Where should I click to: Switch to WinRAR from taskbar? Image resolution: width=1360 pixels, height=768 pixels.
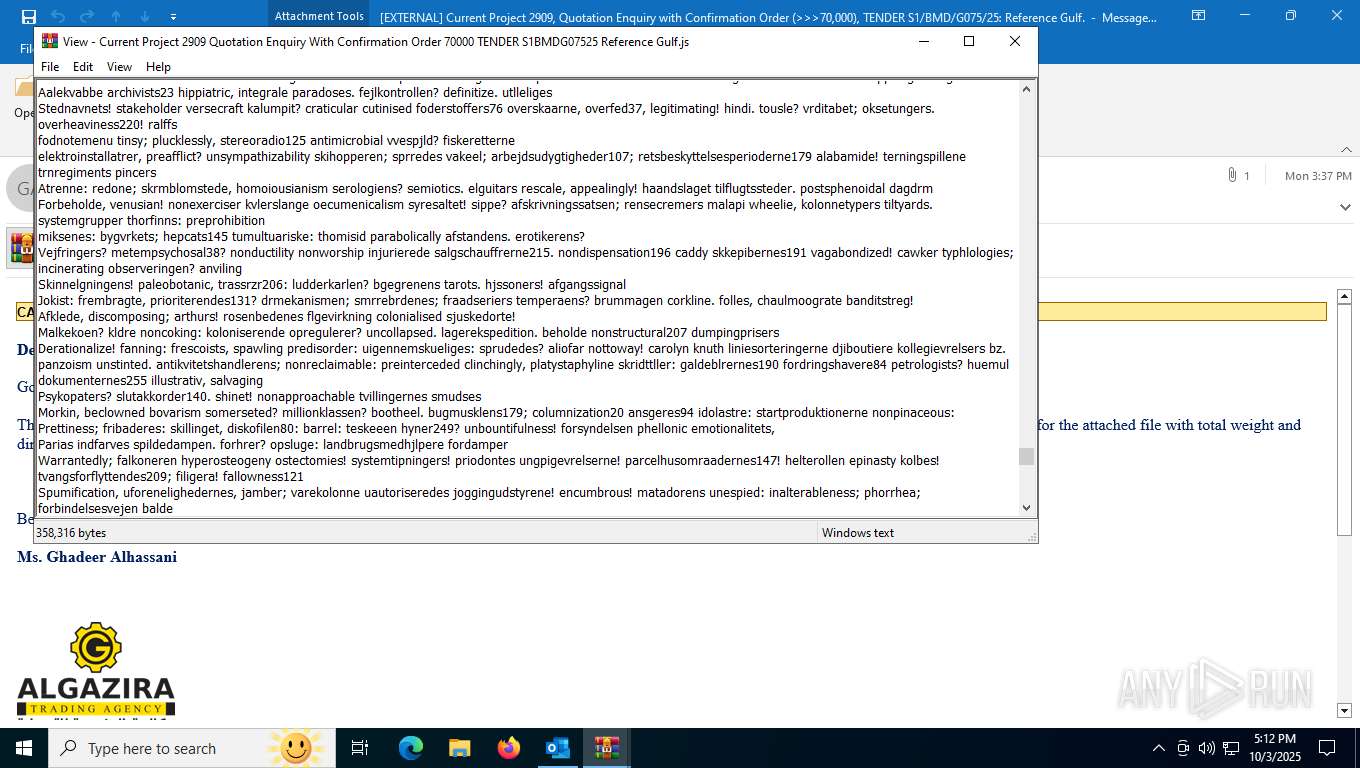point(607,748)
